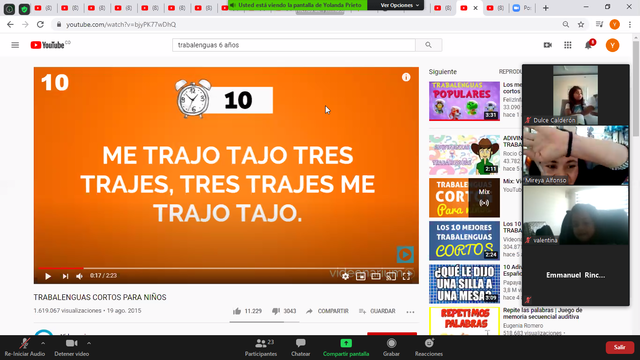This screenshot has width=640, height=360.
Task: Dislike the video with thumbs down
Action: click(x=284, y=311)
